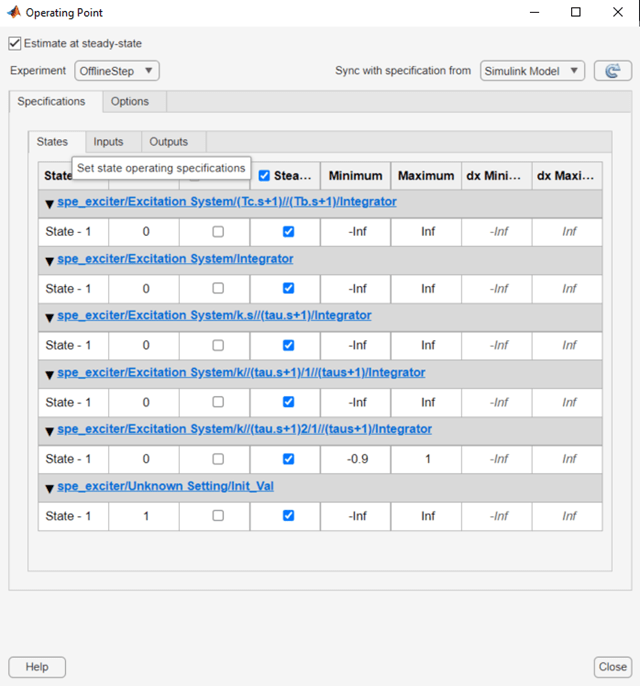Collapse the k.s//(tau.s+1)/Integrator group
Image resolution: width=640 pixels, height=686 pixels.
pos(49,317)
